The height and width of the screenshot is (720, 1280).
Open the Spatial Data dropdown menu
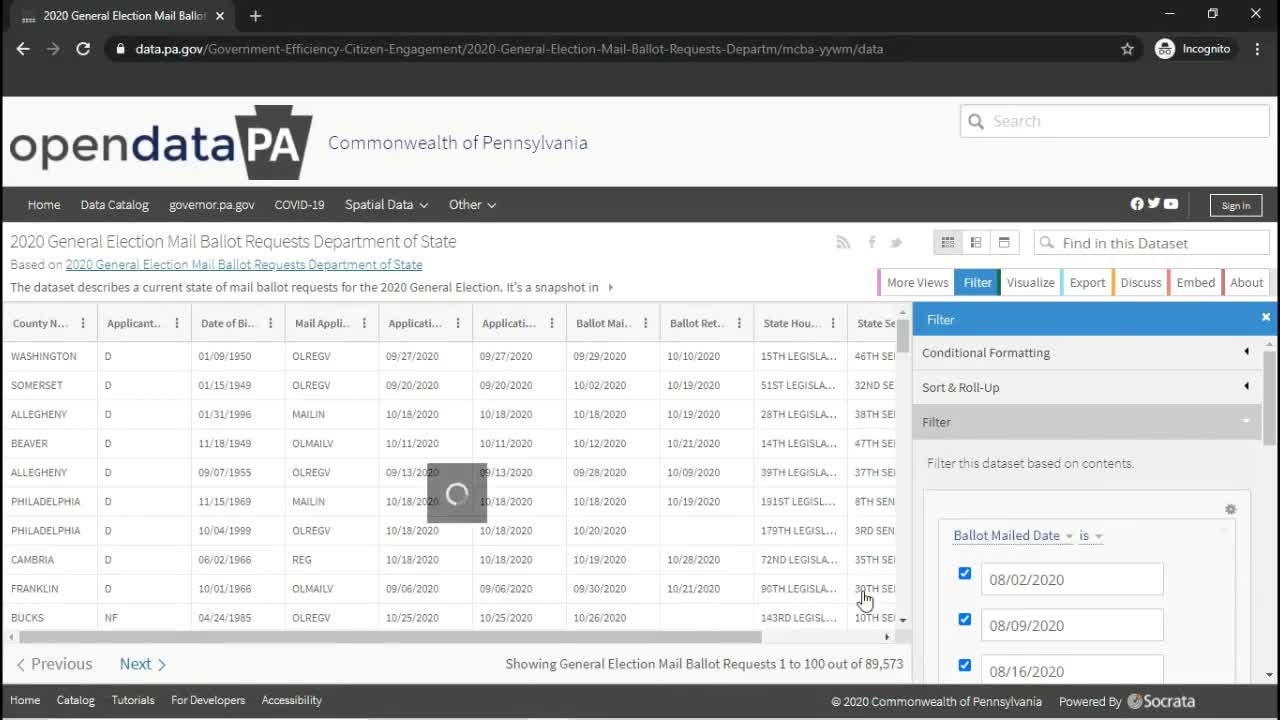tap(386, 204)
